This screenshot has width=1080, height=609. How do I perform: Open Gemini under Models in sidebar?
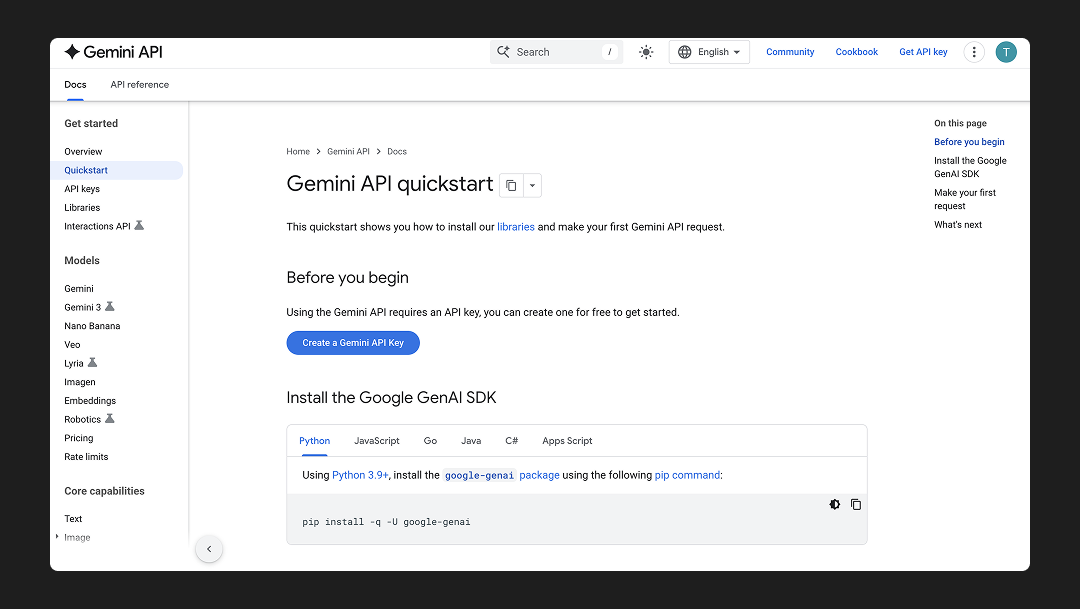tap(79, 289)
